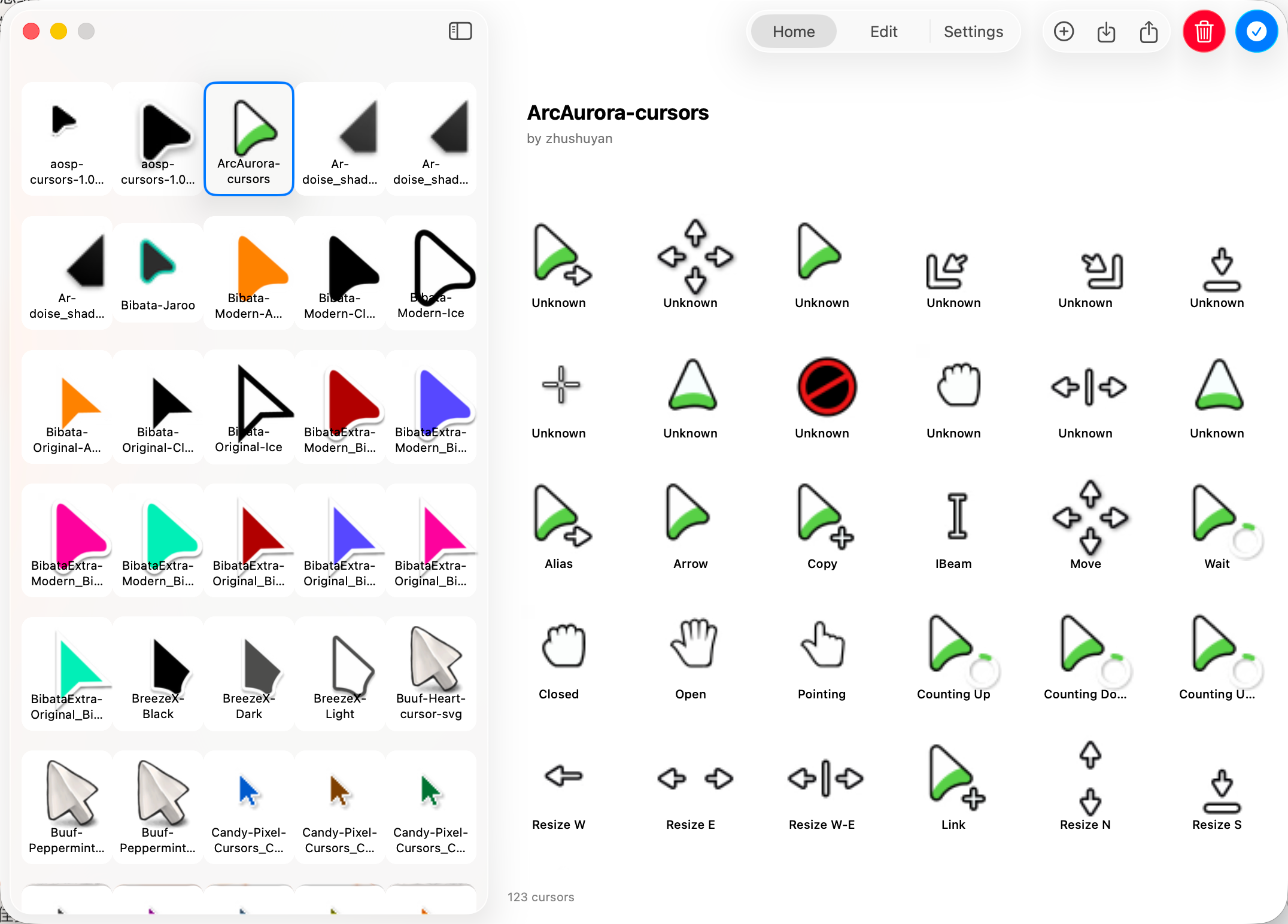The height and width of the screenshot is (924, 1288).
Task: Select the Resize W-E cursor
Action: pos(825,778)
